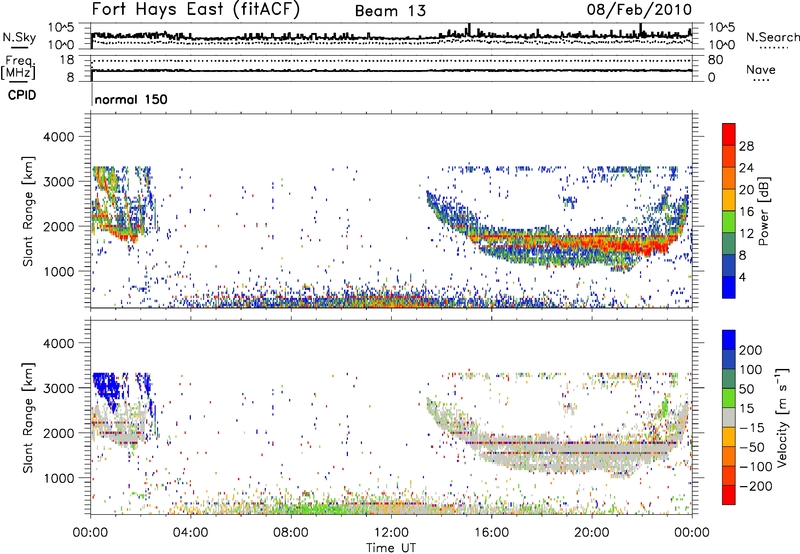Click the 10^0 tick beside N.Search
The image size is (800, 554).
pos(722,45)
